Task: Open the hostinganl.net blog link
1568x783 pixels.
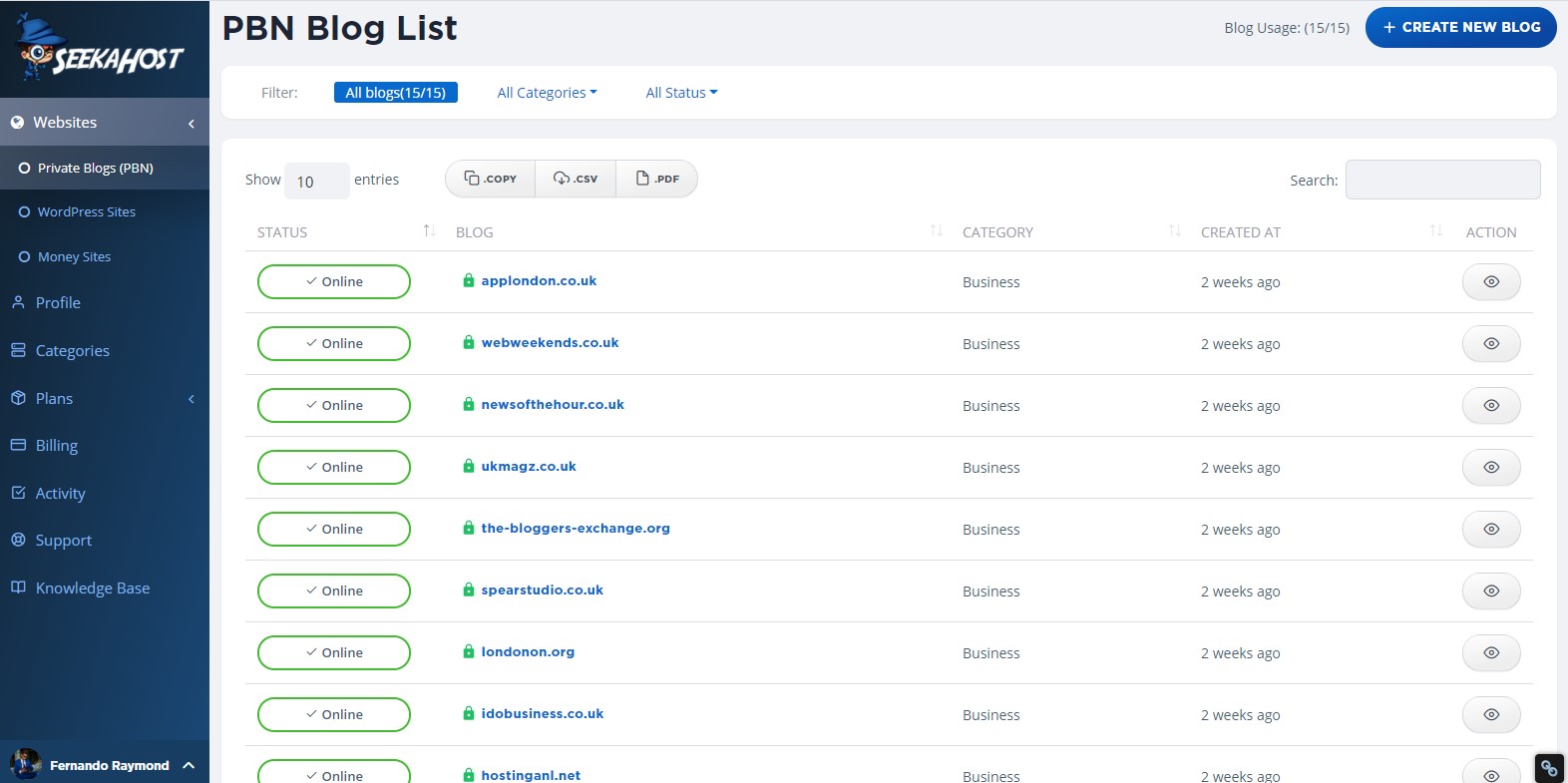Action: click(531, 774)
